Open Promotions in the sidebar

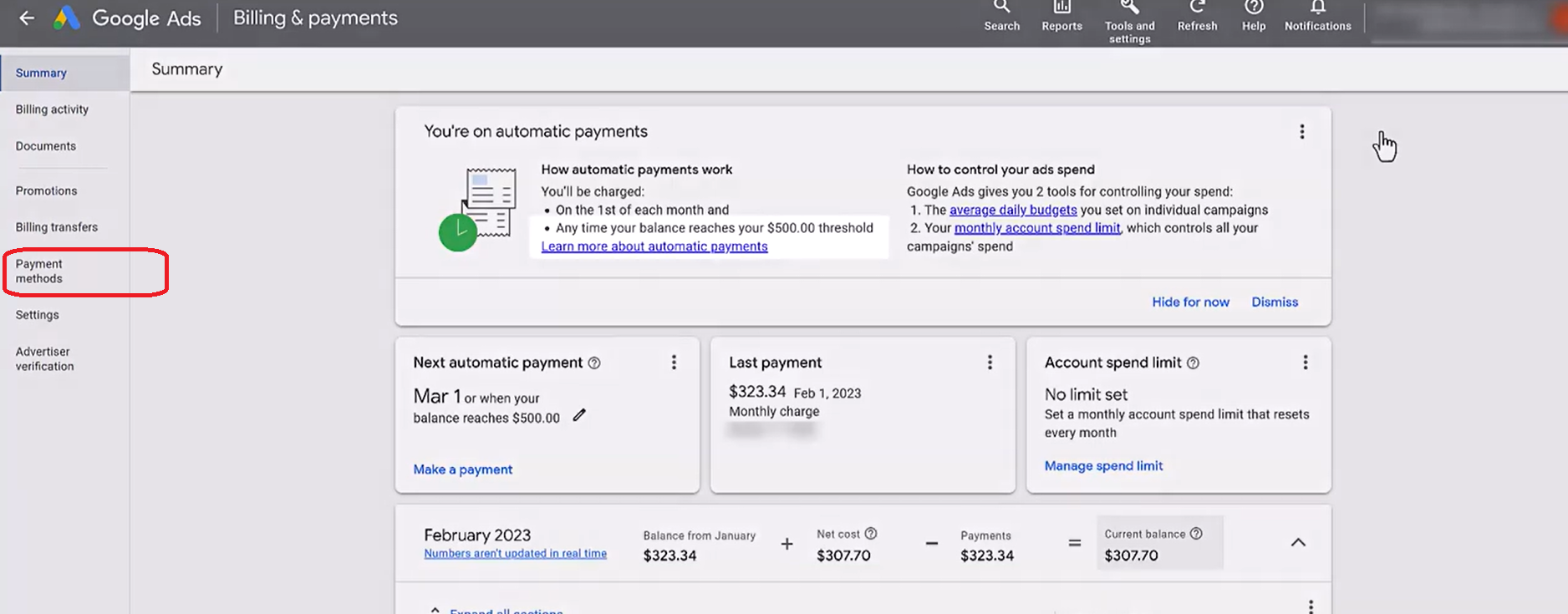(46, 191)
